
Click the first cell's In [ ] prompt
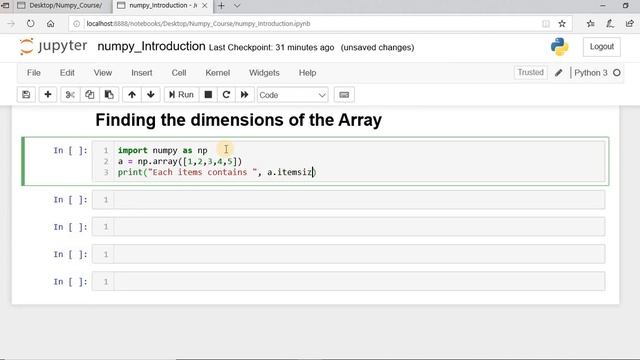click(x=70, y=151)
